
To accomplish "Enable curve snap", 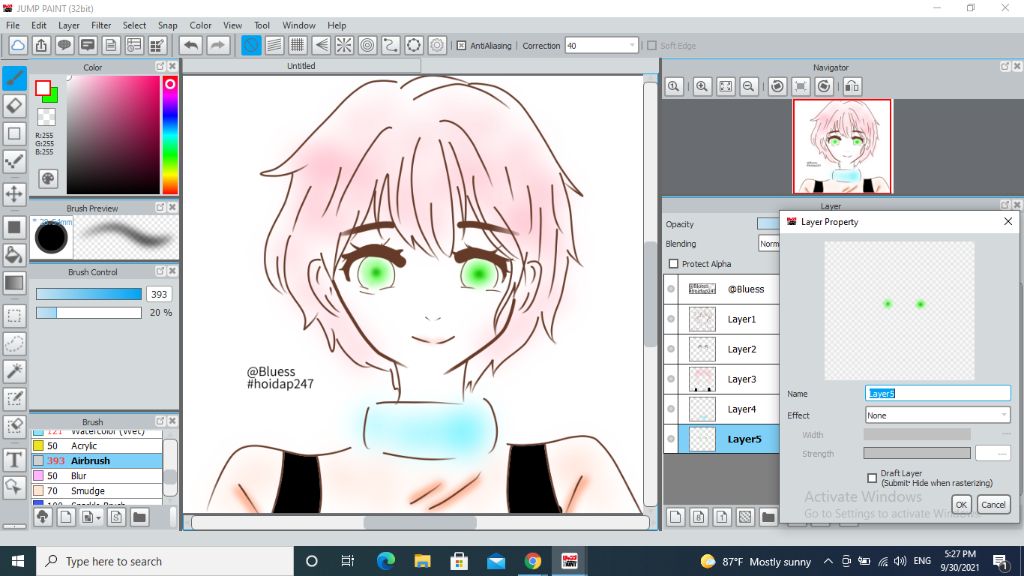I will [391, 45].
